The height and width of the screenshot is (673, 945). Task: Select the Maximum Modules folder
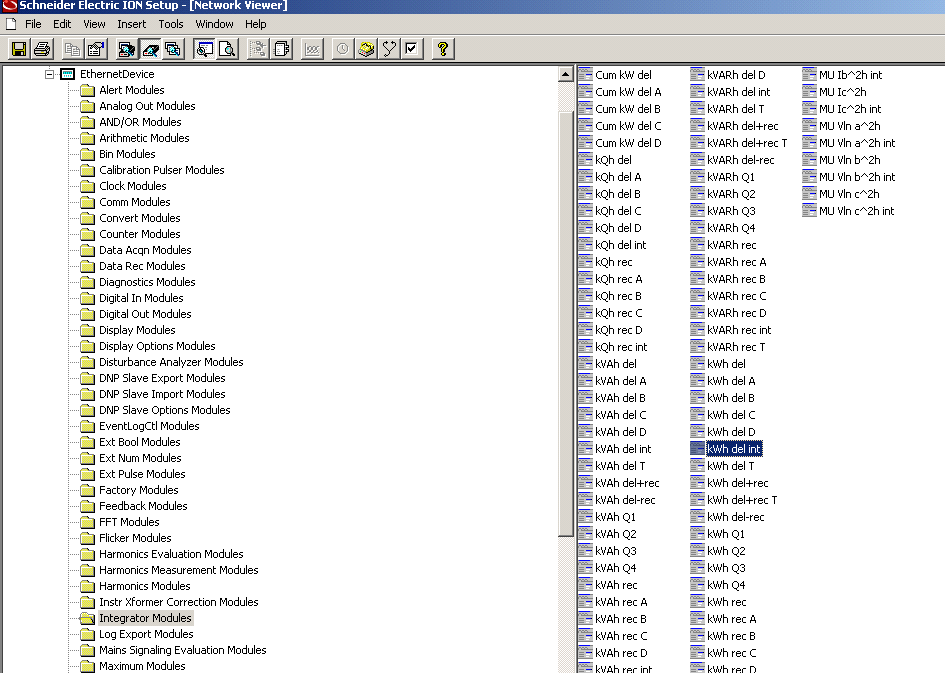pyautogui.click(x=142, y=666)
